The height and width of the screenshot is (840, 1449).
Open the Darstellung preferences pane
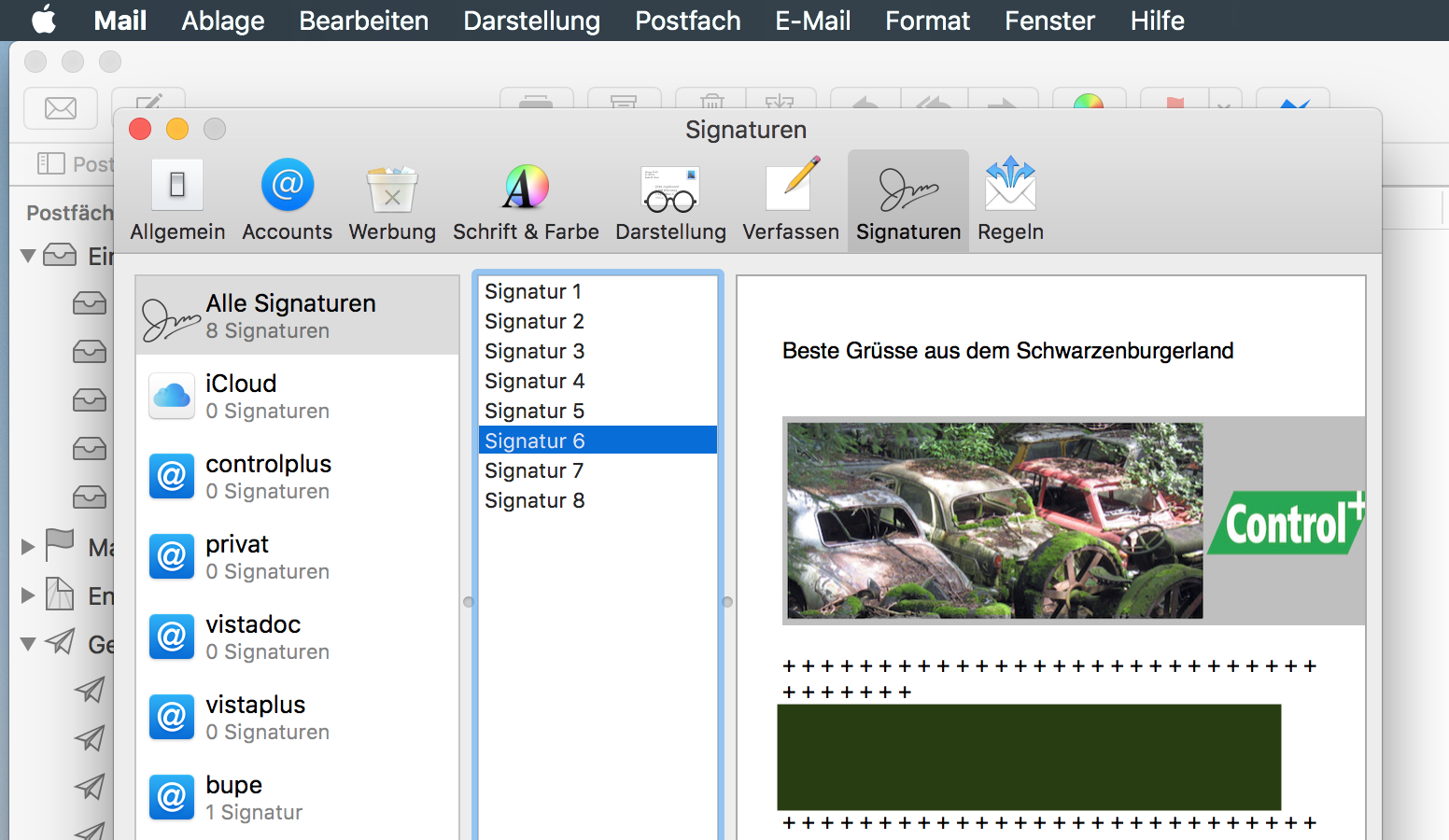coord(670,201)
